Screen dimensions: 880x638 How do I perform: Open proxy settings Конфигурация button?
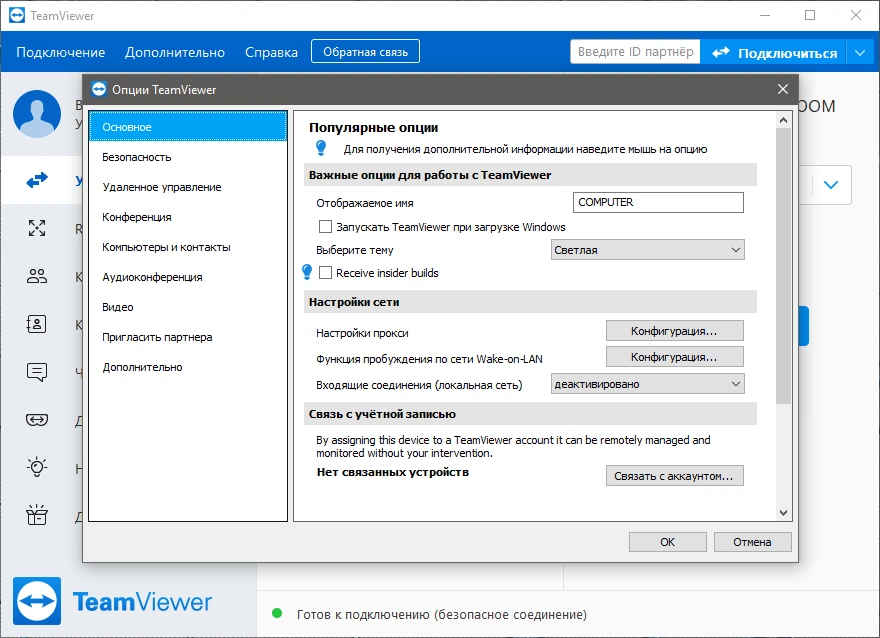click(675, 331)
